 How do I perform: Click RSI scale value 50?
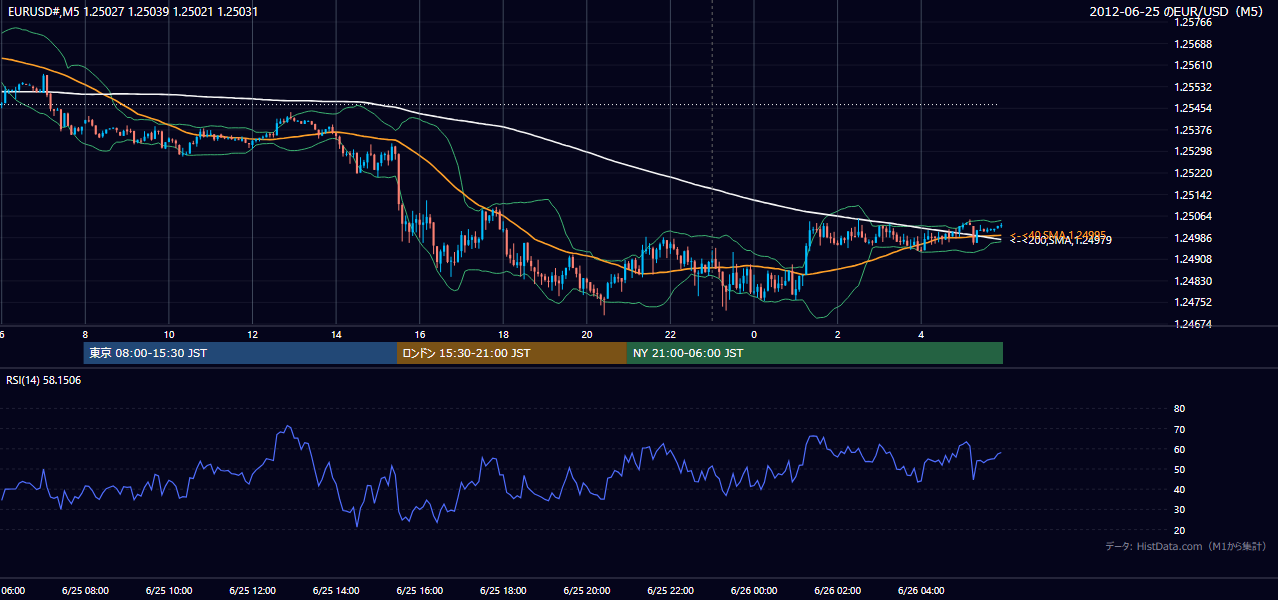coord(1179,469)
